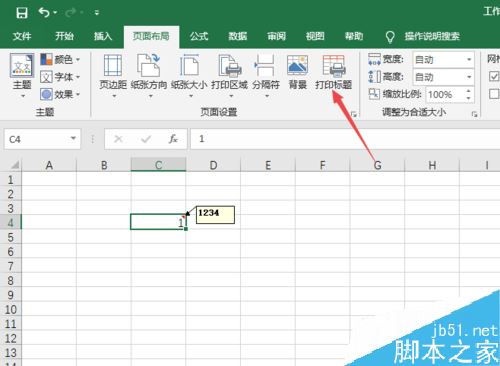Click the 纸张大小 (Size) icon
This screenshot has height=366, width=500.
[x=189, y=66]
